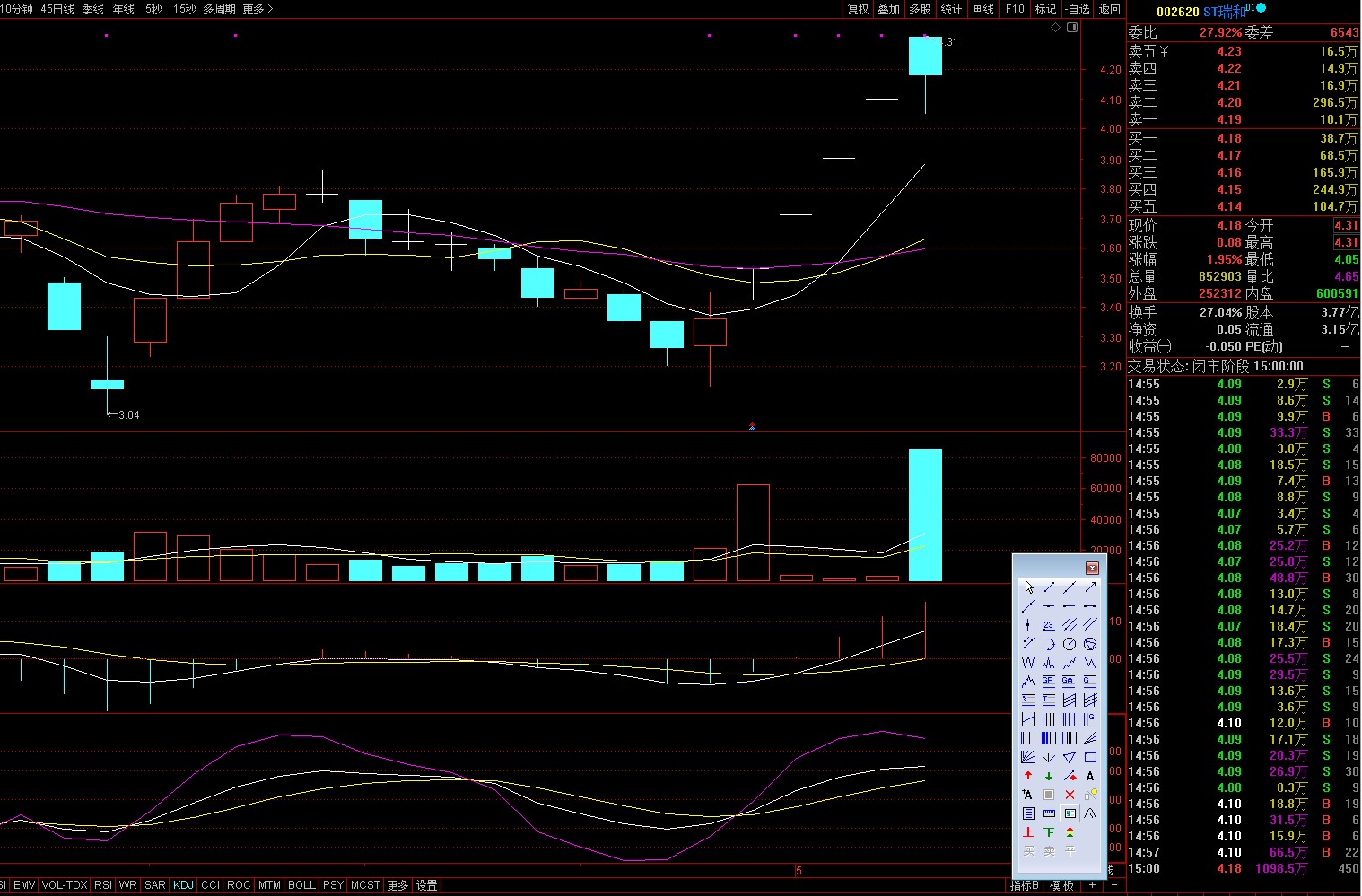The image size is (1362, 896).
Task: Select the SAR indicator tab
Action: click(155, 885)
